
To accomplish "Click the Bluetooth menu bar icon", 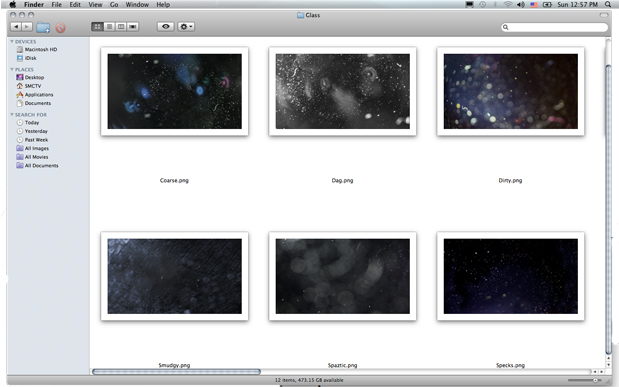I will [495, 5].
